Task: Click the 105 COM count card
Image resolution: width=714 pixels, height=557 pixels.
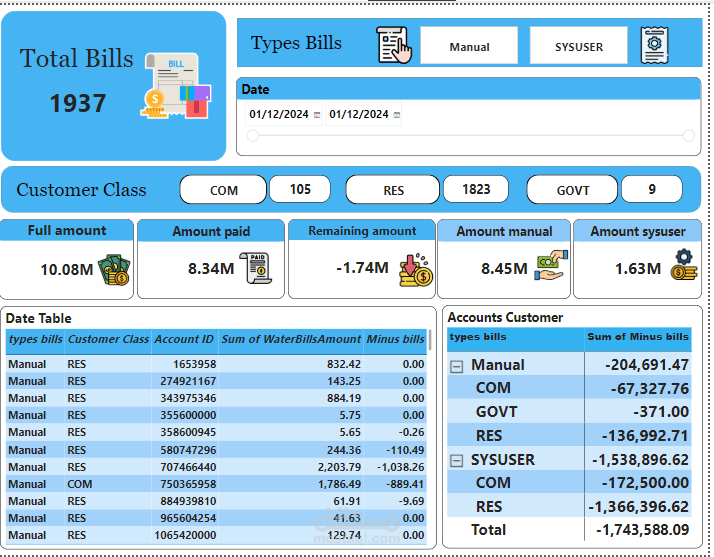Action: coord(300,189)
